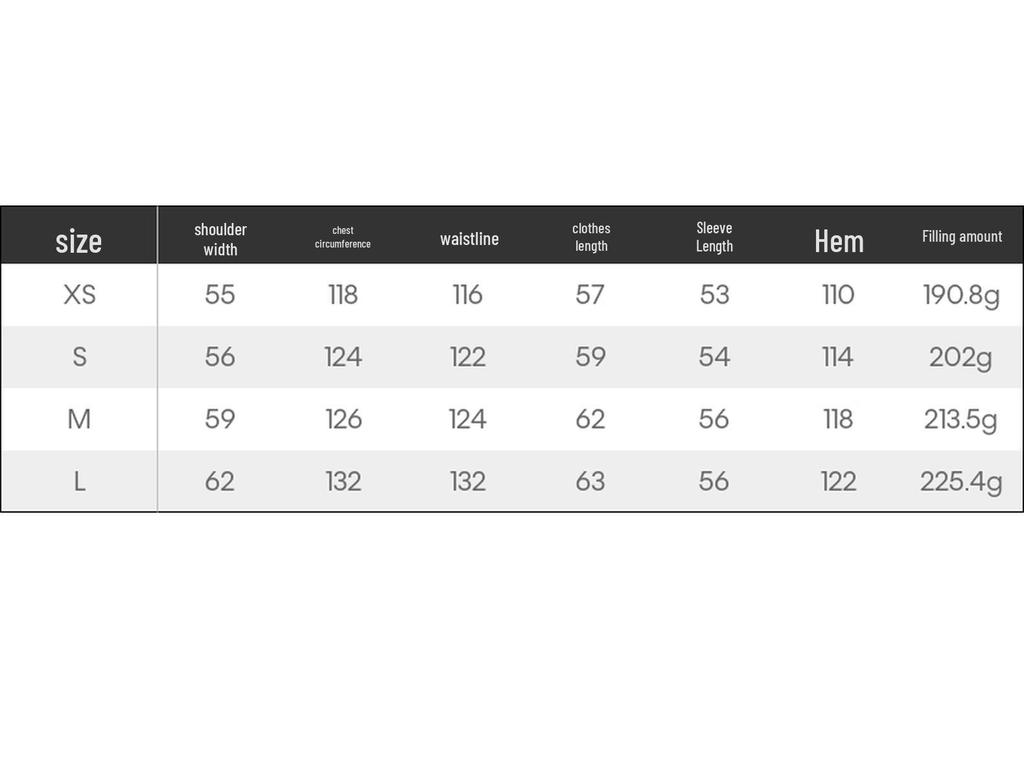The height and width of the screenshot is (768, 1024).
Task: Select the M clothes length value
Action: click(590, 419)
